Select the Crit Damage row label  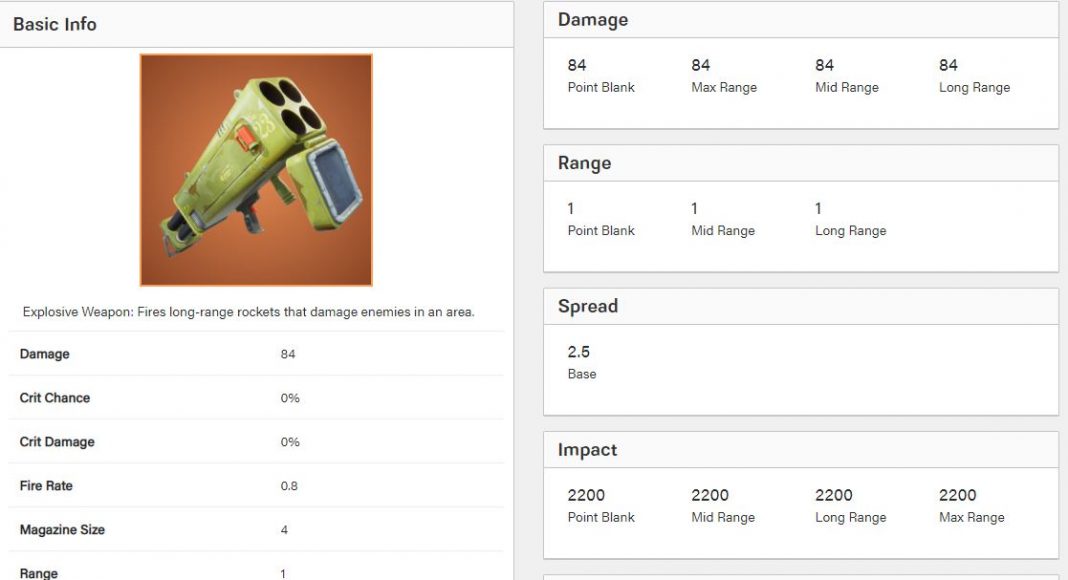[57, 442]
